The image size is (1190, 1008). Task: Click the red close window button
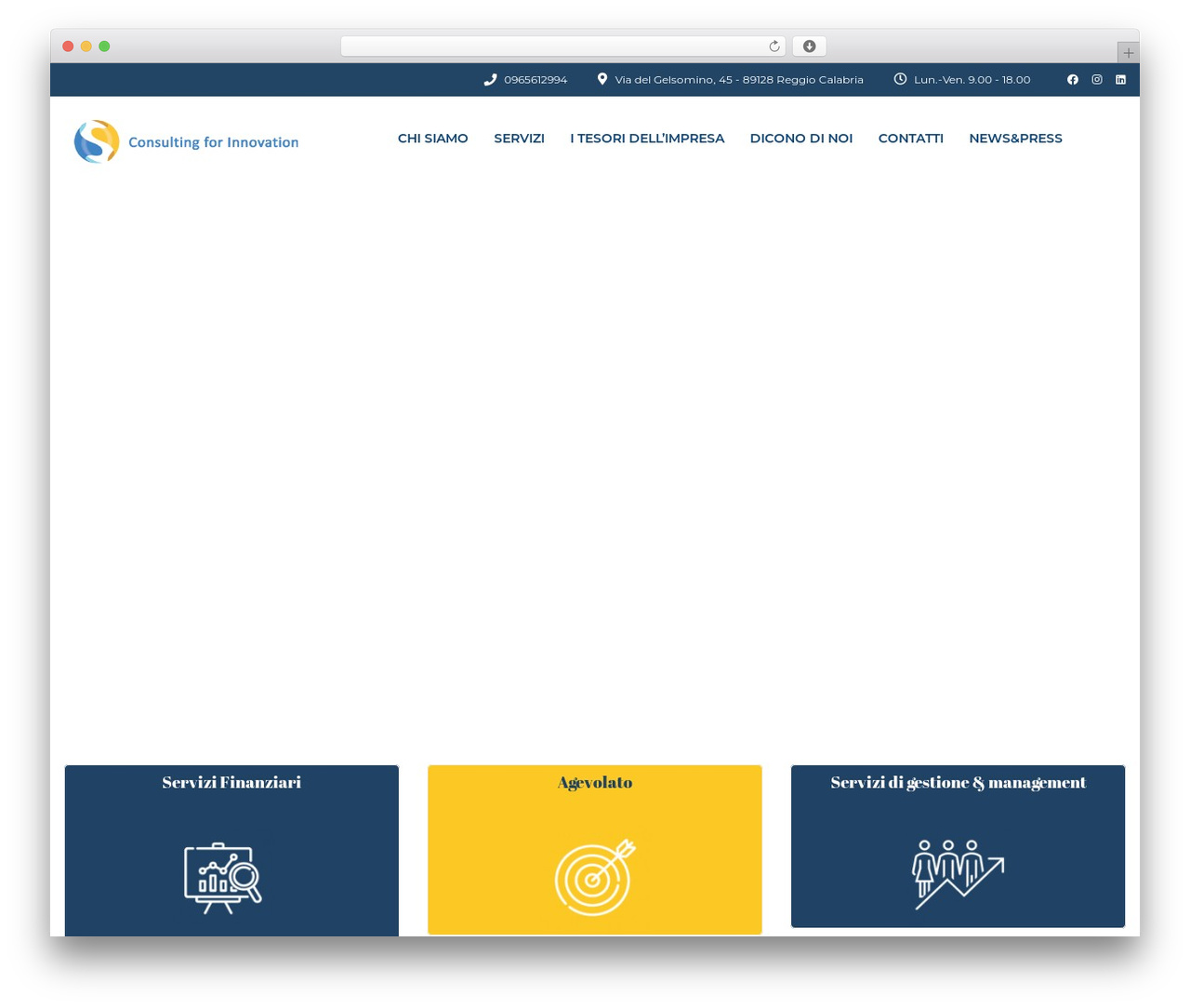coord(68,46)
